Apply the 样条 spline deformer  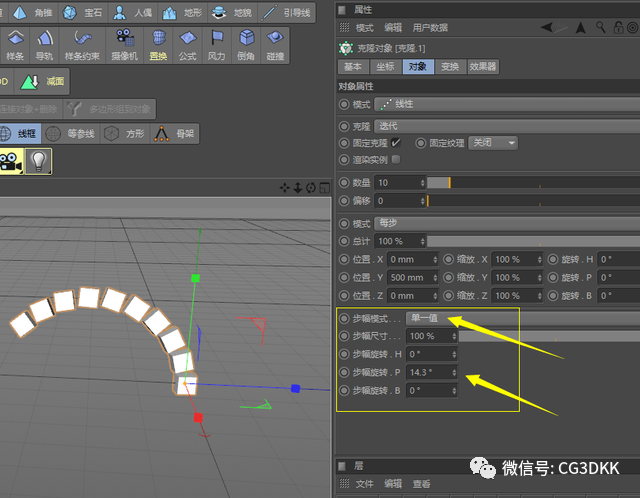15,45
